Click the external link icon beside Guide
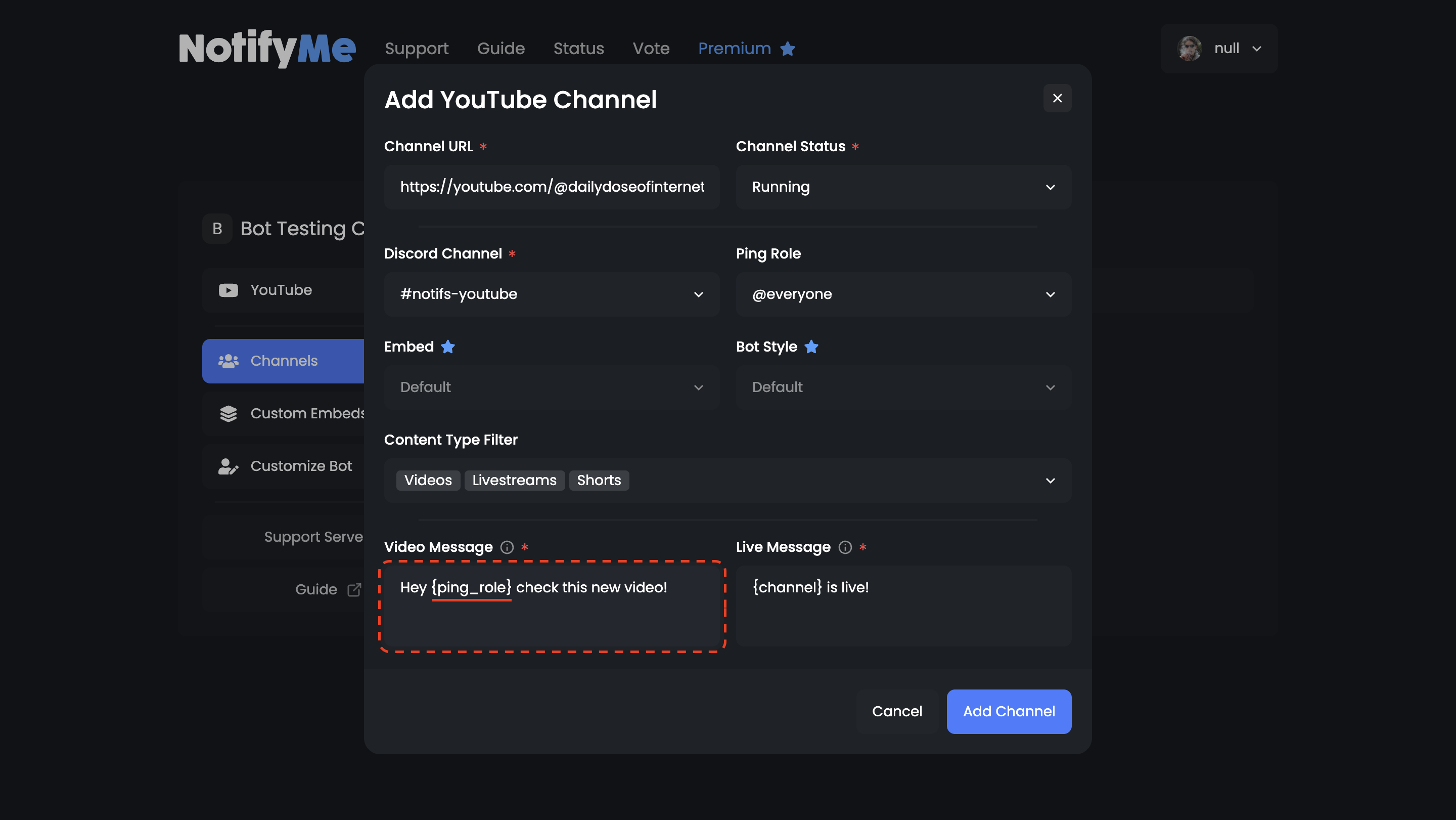The height and width of the screenshot is (820, 1456). 354,589
